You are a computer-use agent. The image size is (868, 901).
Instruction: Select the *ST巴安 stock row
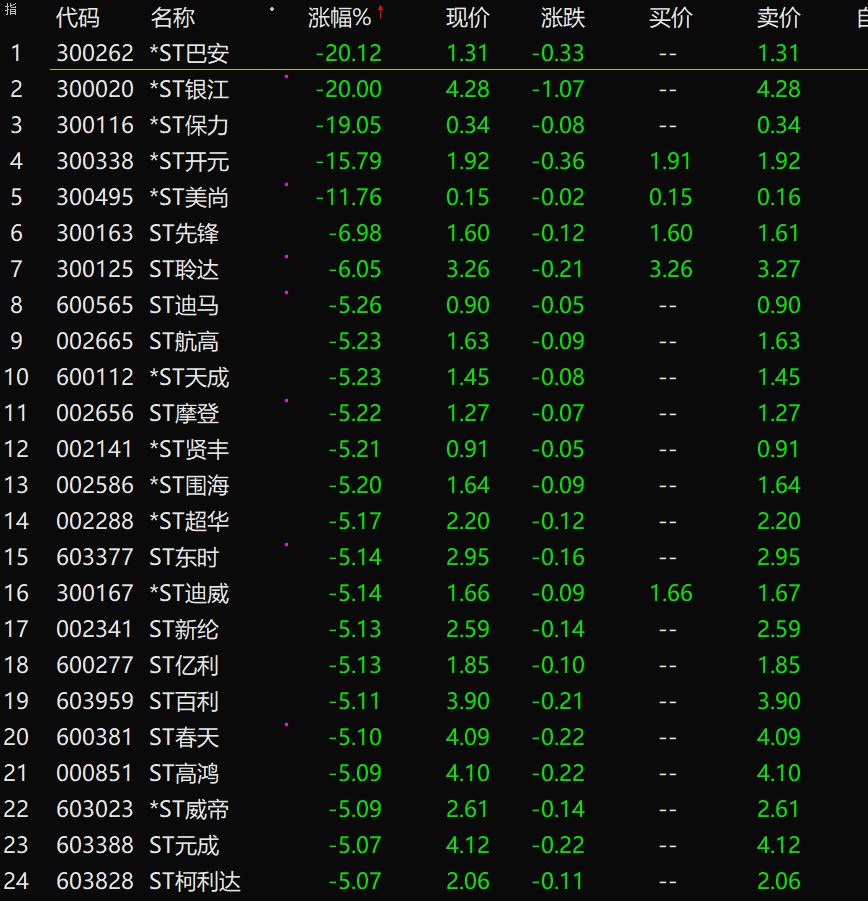(188, 53)
